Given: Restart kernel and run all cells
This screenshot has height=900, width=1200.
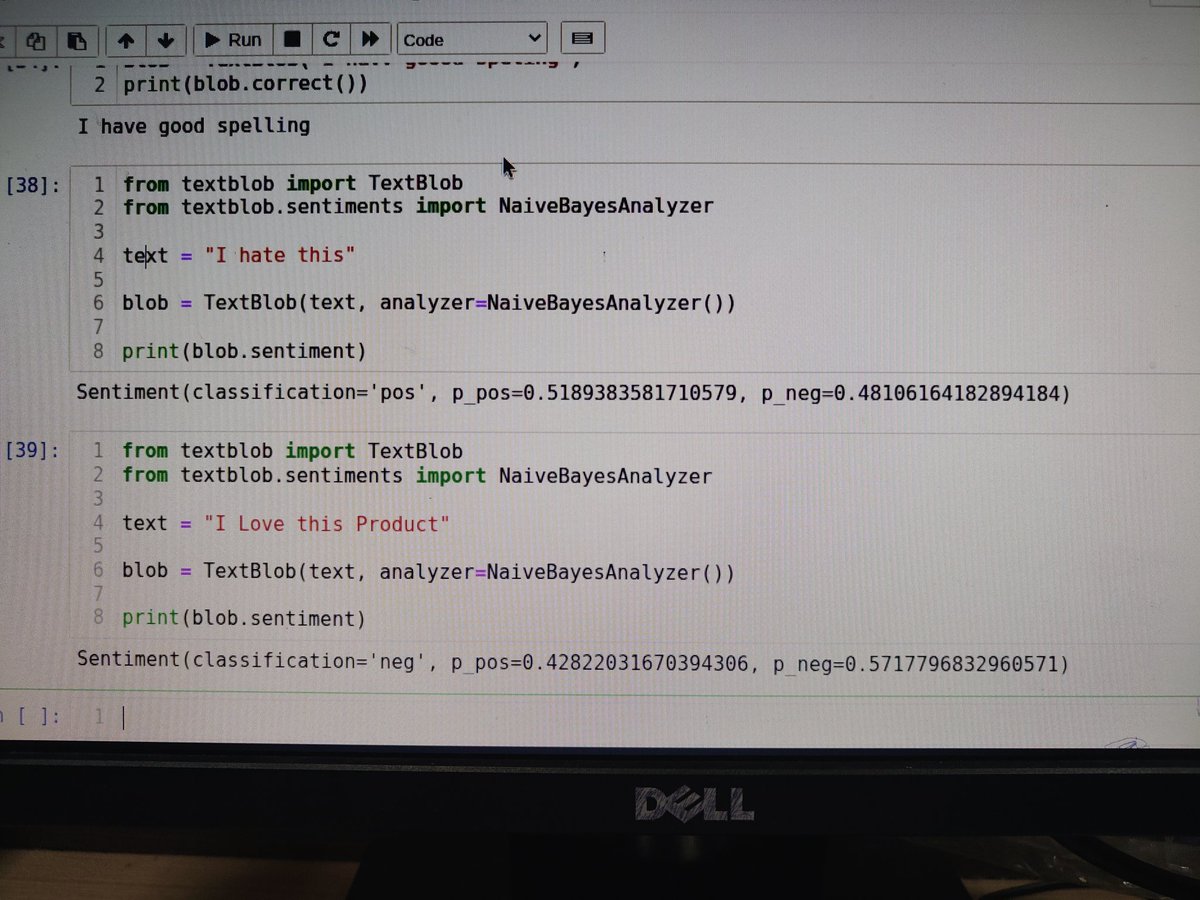Looking at the screenshot, I should [370, 40].
